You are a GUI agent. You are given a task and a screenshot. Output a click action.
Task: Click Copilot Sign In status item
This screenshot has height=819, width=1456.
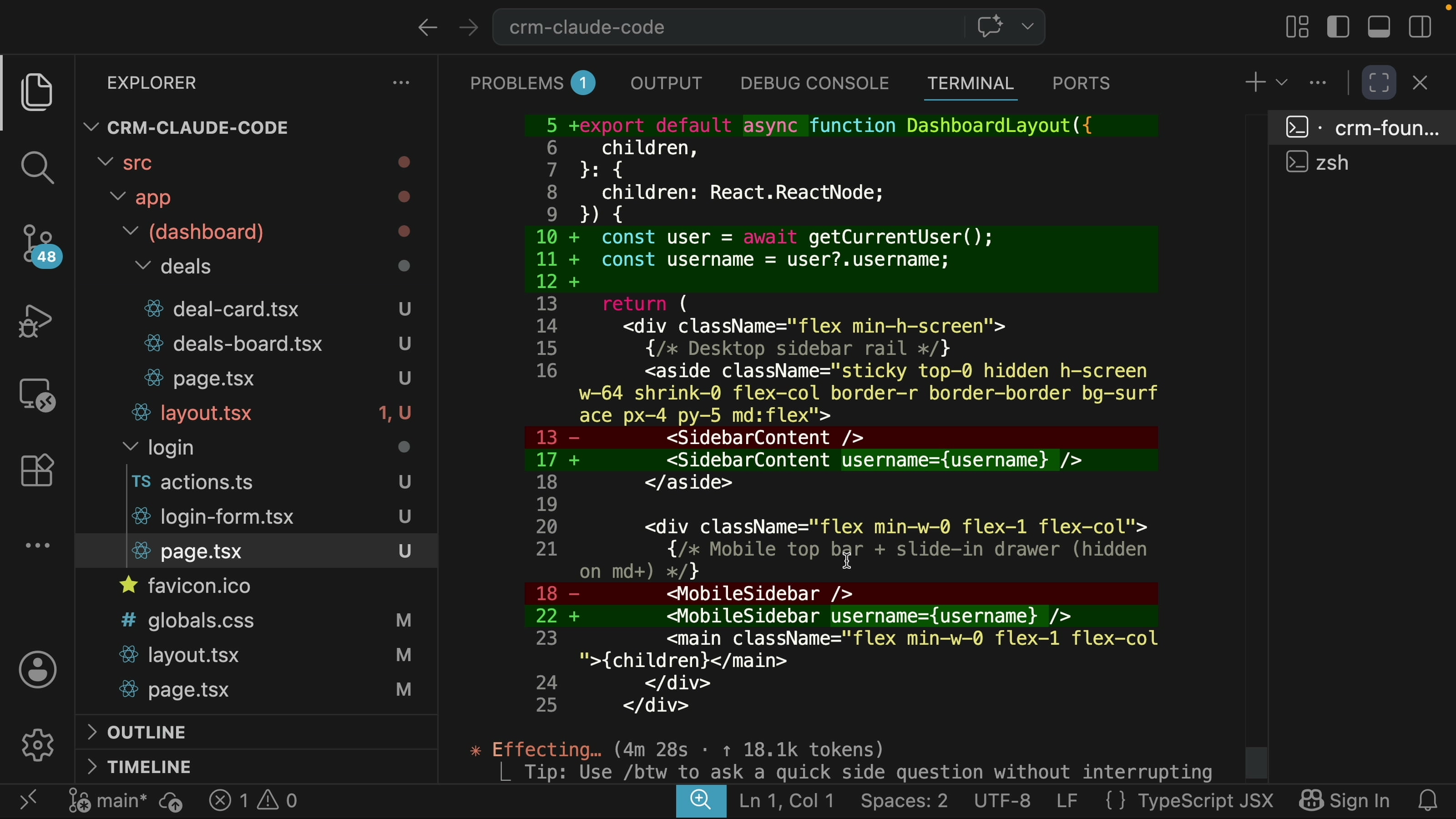click(x=1345, y=801)
